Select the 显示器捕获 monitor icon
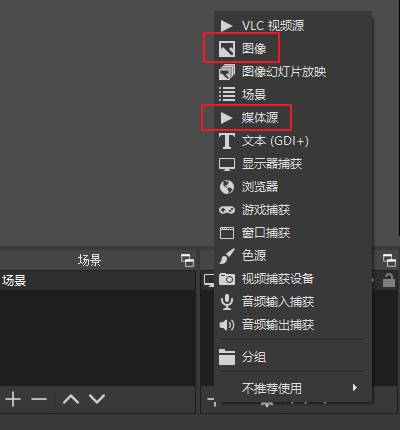The height and width of the screenshot is (430, 400). 227,164
